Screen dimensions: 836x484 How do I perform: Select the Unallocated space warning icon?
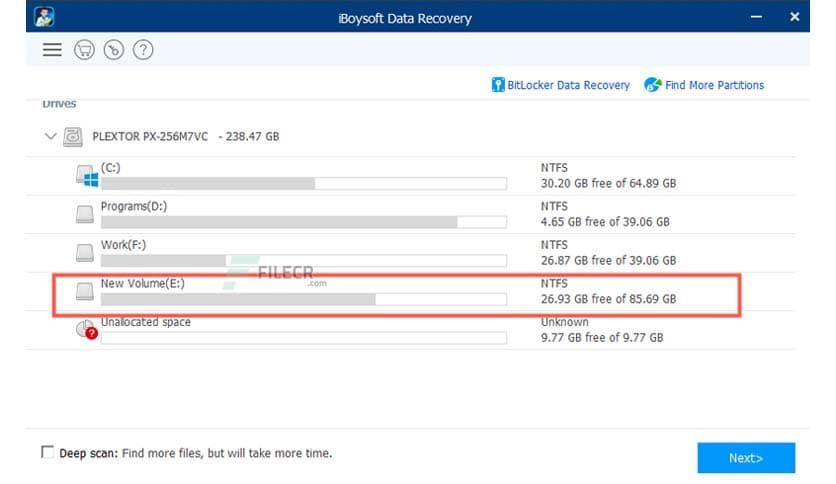coord(86,329)
